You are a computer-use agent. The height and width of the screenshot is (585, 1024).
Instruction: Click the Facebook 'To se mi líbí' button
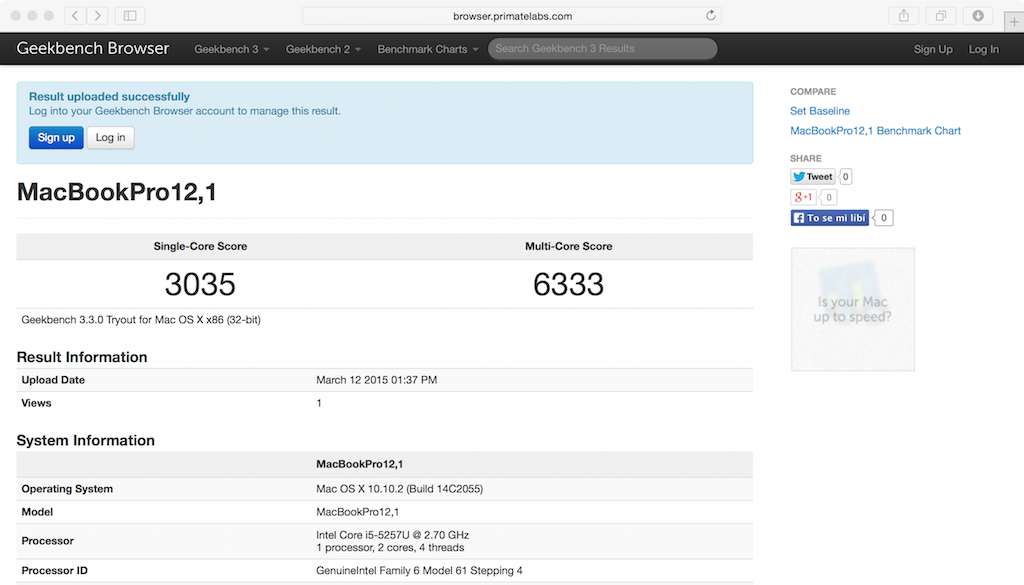click(x=829, y=218)
